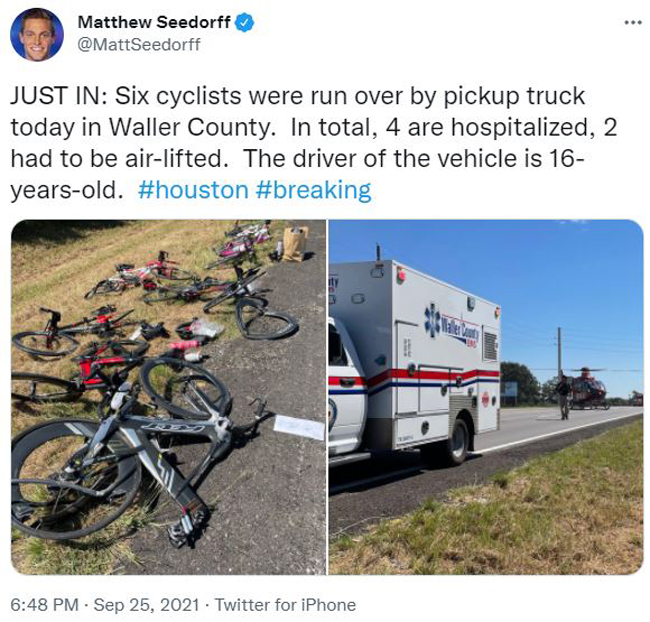Viewport: 650px width, 622px height.
Task: Open Matthew Seedorff's profile avatar
Action: coord(37,34)
